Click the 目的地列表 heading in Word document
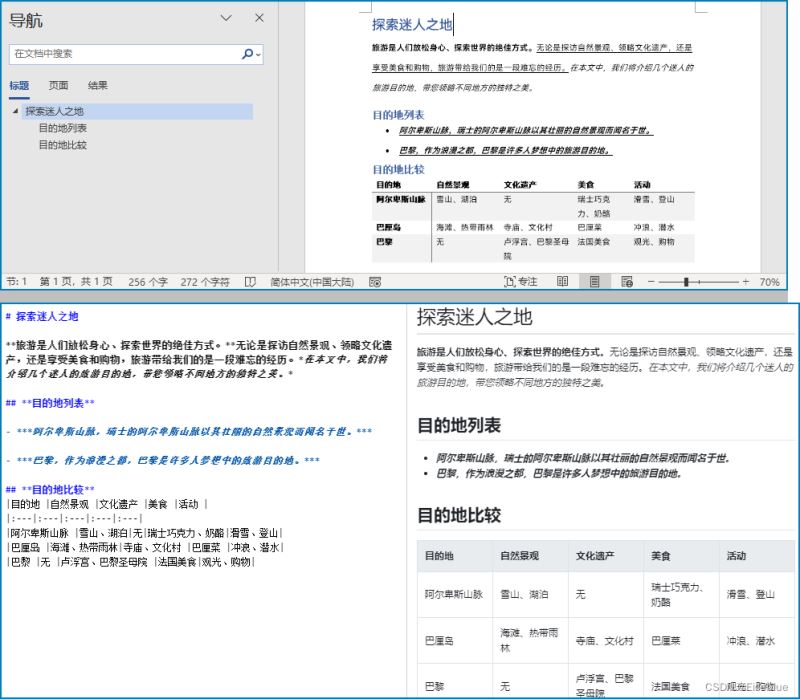This screenshot has width=800, height=699. [x=398, y=115]
